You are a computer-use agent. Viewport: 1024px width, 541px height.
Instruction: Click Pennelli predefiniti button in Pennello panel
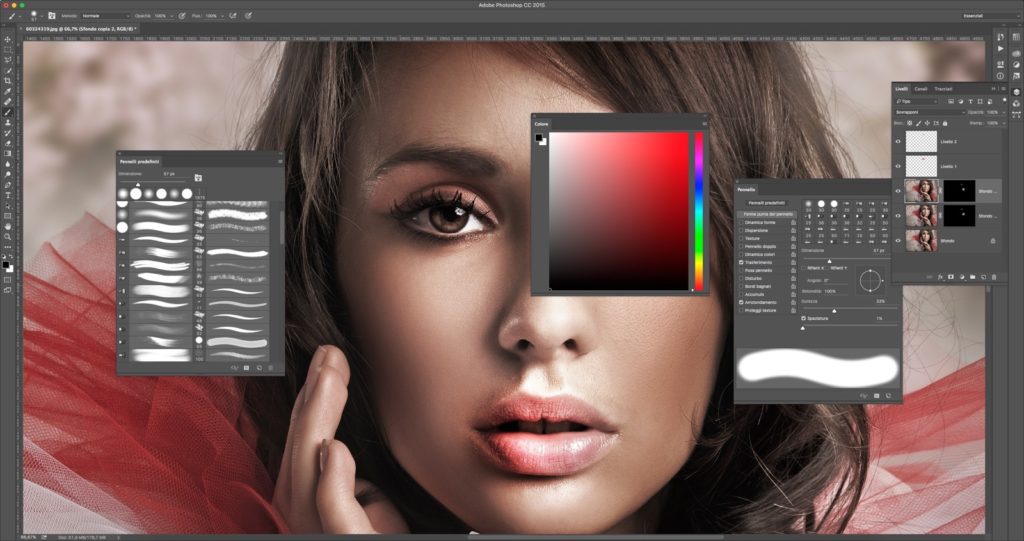point(767,203)
